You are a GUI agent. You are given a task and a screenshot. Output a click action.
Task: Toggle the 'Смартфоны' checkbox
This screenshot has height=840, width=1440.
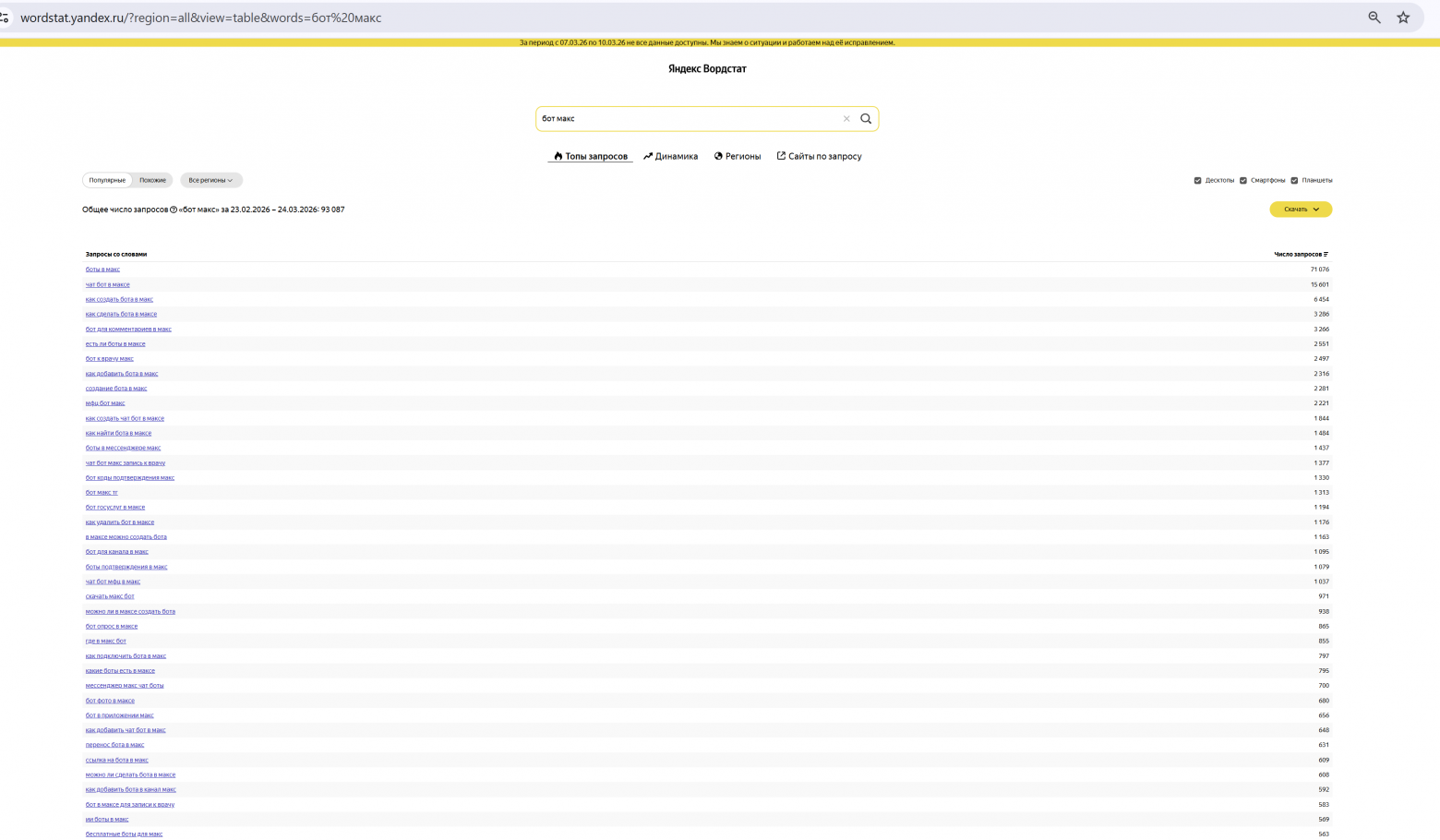pos(1243,180)
